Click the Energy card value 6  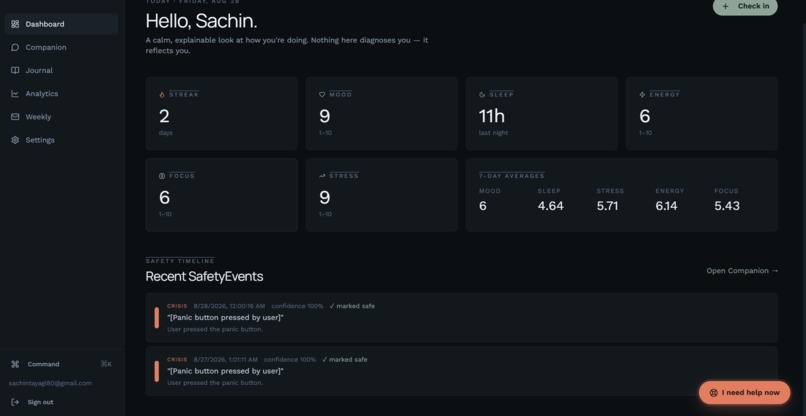pos(645,116)
